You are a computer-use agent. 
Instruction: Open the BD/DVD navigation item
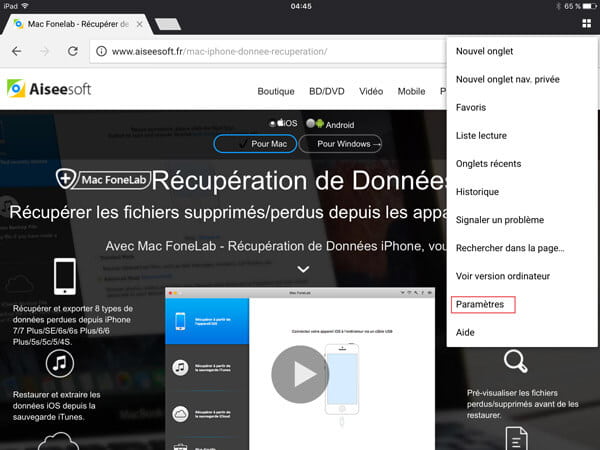point(327,91)
